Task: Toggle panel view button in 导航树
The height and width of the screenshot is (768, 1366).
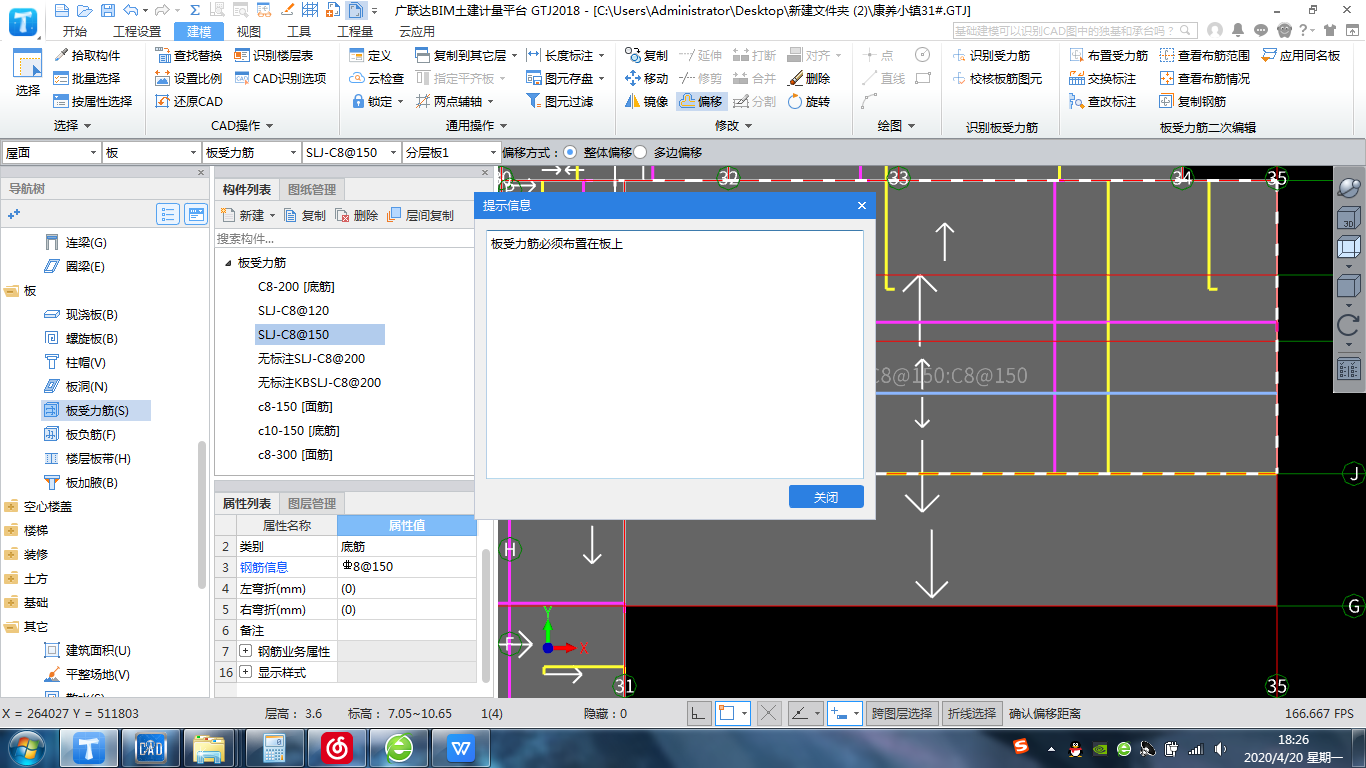Action: (x=196, y=214)
